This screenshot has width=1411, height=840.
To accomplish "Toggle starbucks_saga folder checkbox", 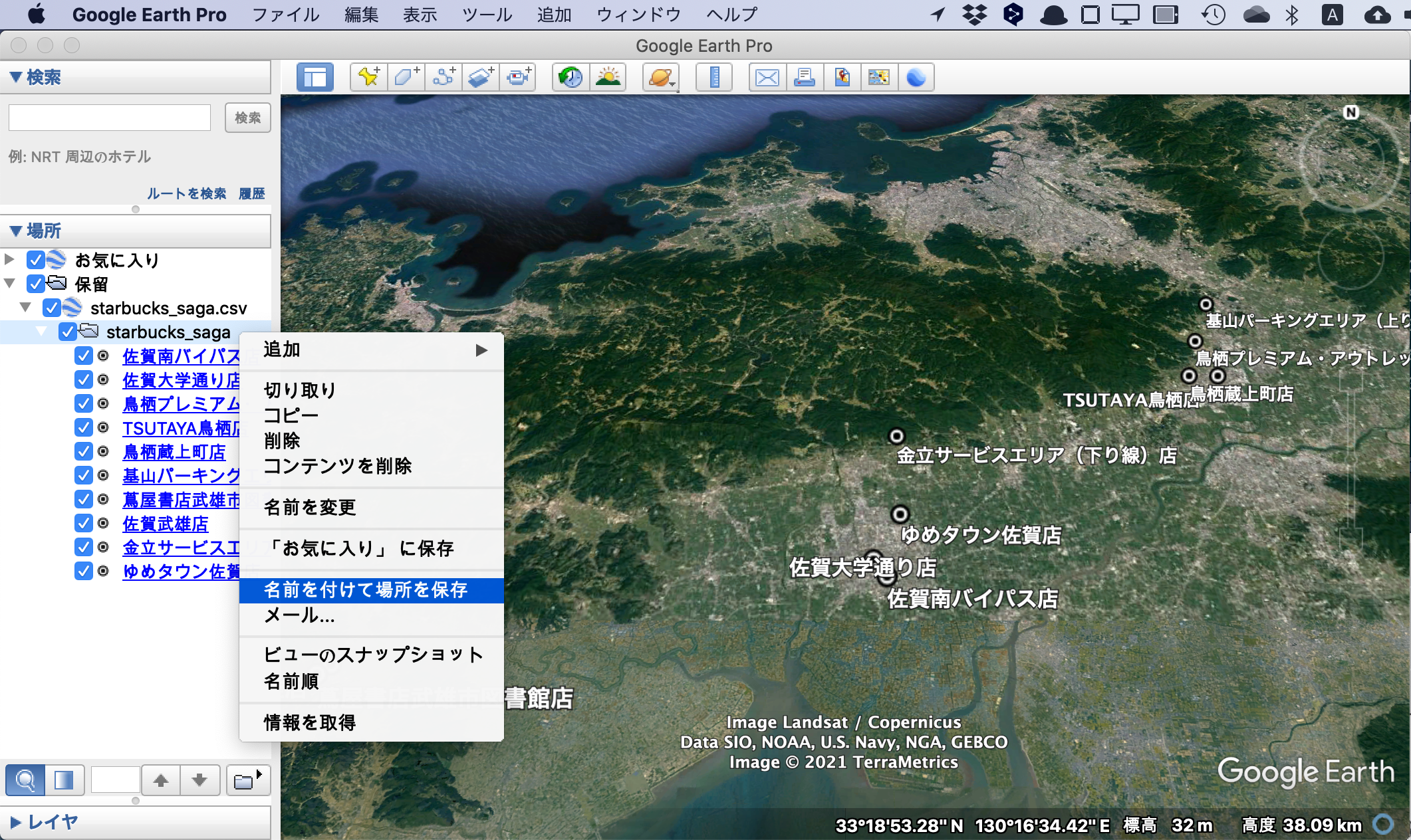I will point(68,332).
